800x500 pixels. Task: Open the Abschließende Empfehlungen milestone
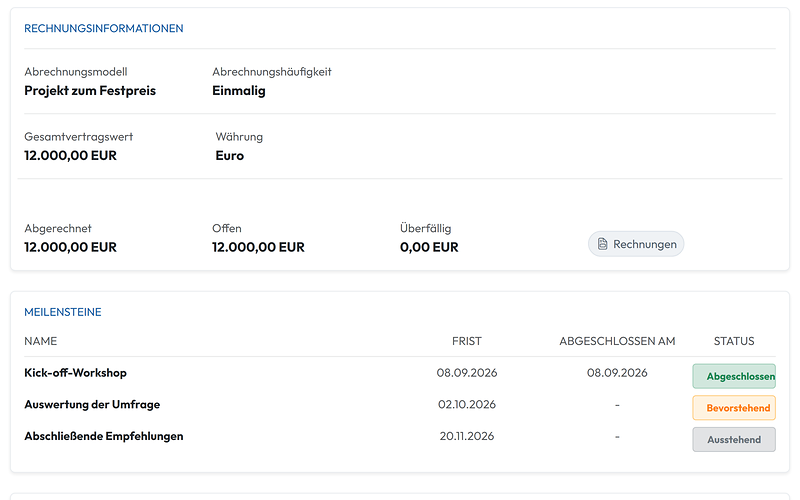click(x=104, y=436)
